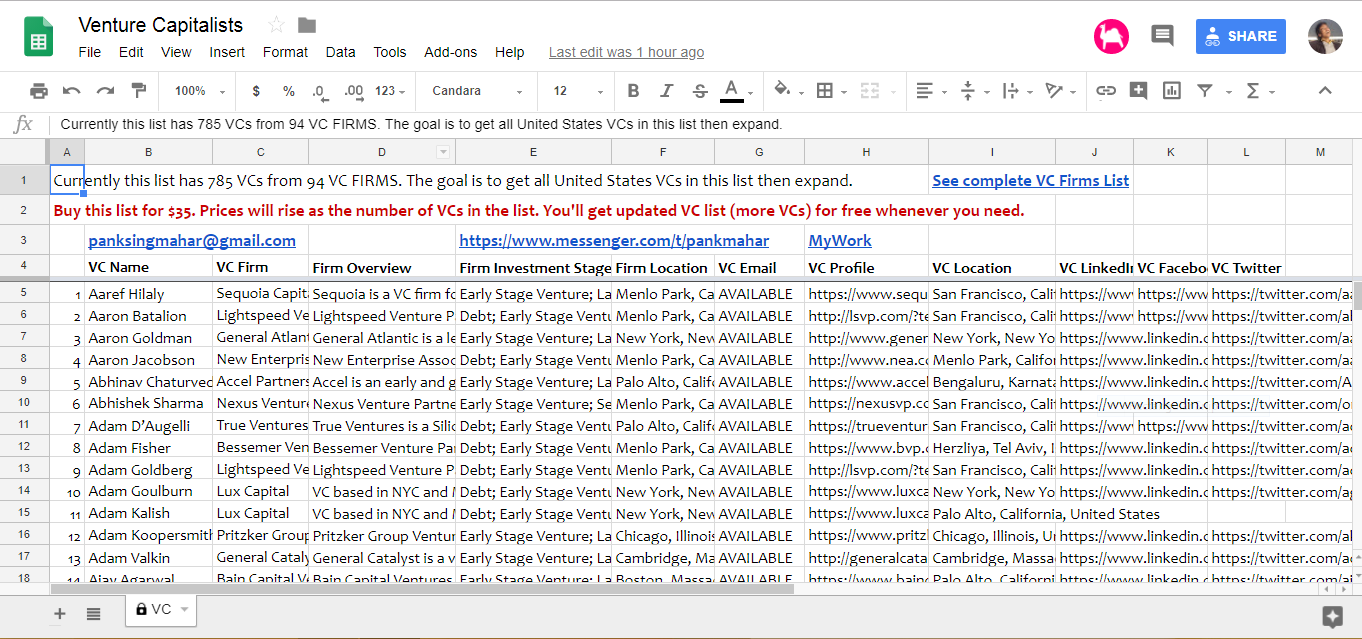1362x639 pixels.
Task: Select the Paint format tool
Action: [139, 91]
